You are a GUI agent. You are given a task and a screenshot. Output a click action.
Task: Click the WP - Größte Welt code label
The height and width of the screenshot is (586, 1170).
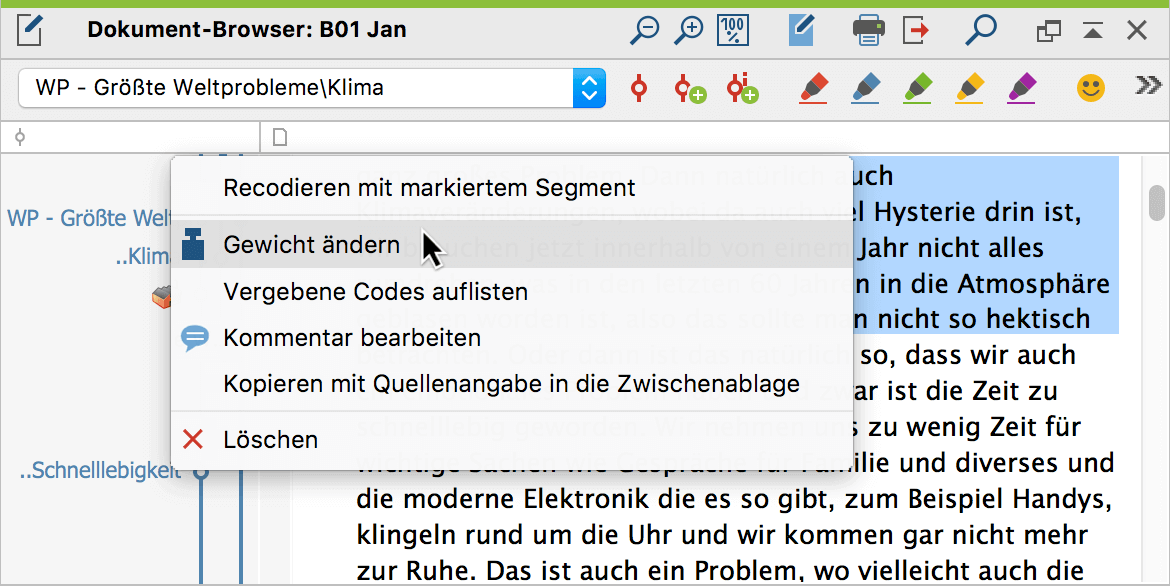coord(89,219)
